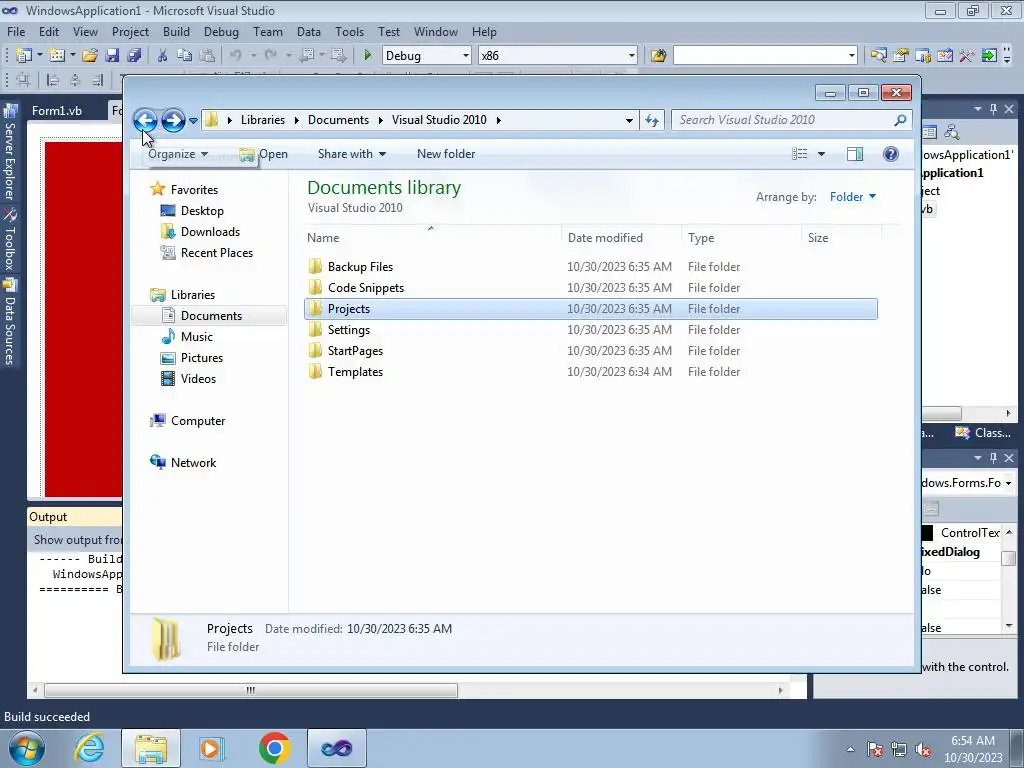Click the Explorer Forward arrow button
1024x768 pixels.
coord(173,120)
